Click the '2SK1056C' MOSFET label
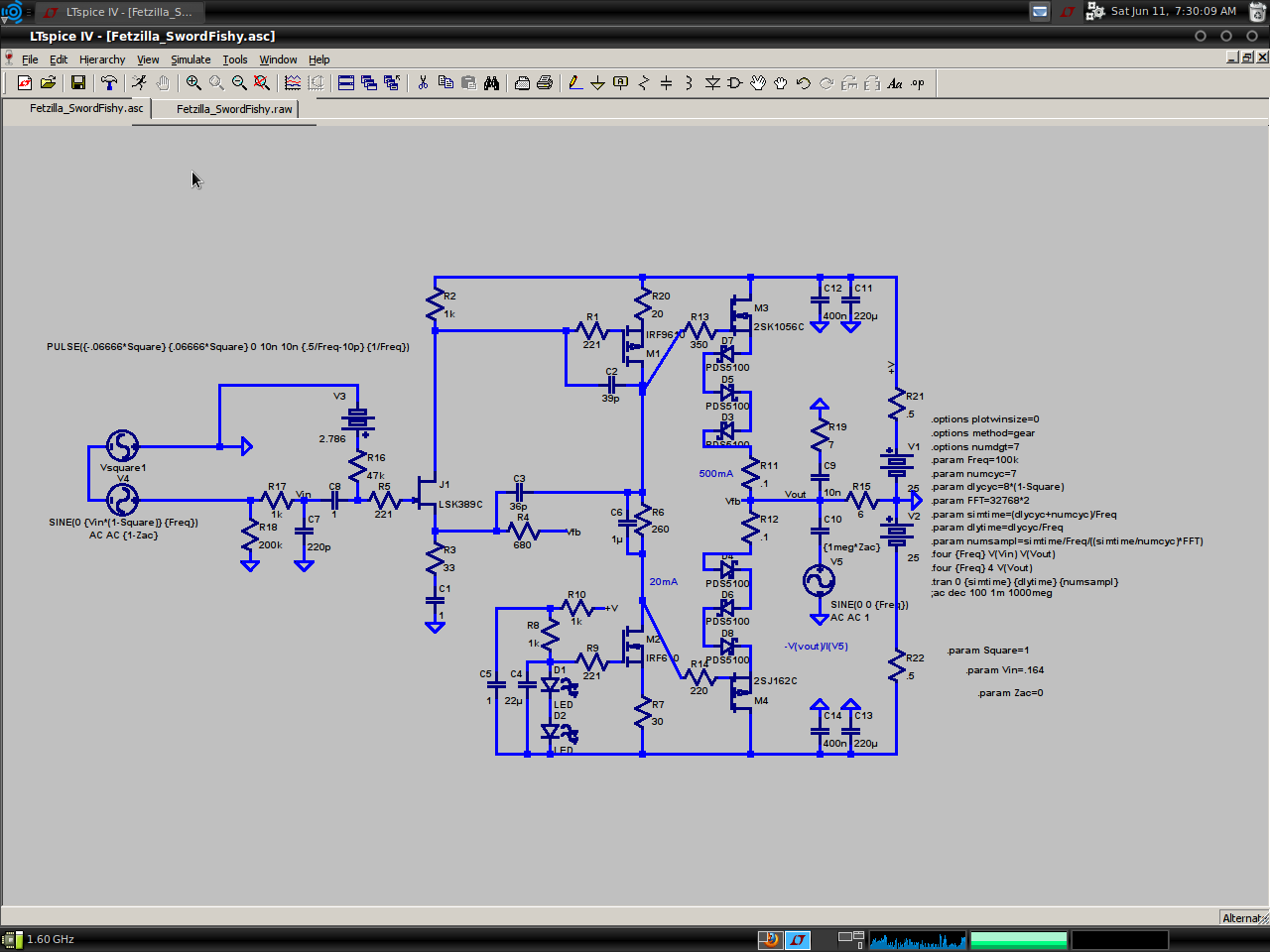This screenshot has height=952, width=1270. [x=779, y=327]
